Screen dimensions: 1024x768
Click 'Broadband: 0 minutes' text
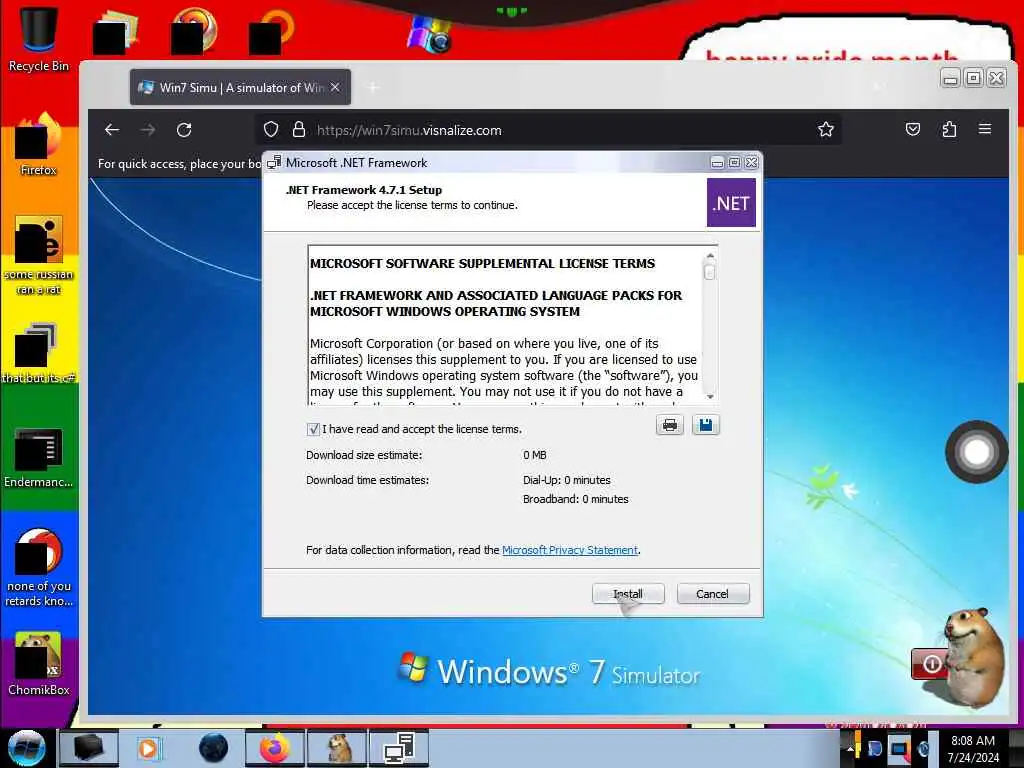click(575, 499)
